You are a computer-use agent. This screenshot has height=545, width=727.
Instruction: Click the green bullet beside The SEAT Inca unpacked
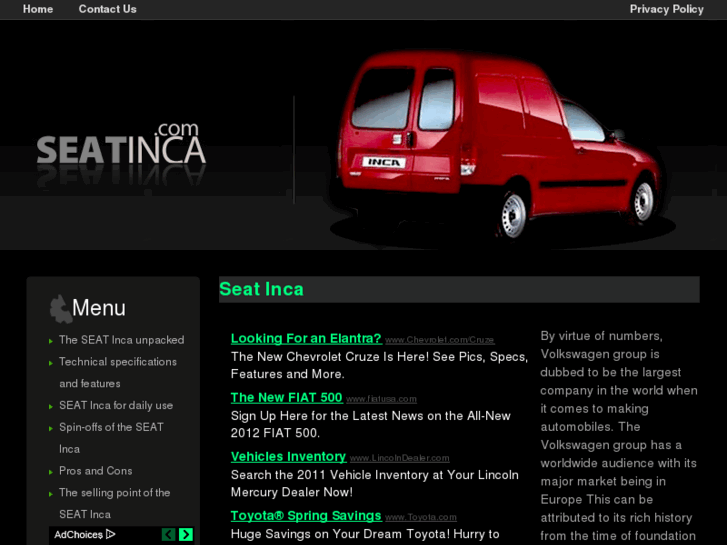pos(51,341)
